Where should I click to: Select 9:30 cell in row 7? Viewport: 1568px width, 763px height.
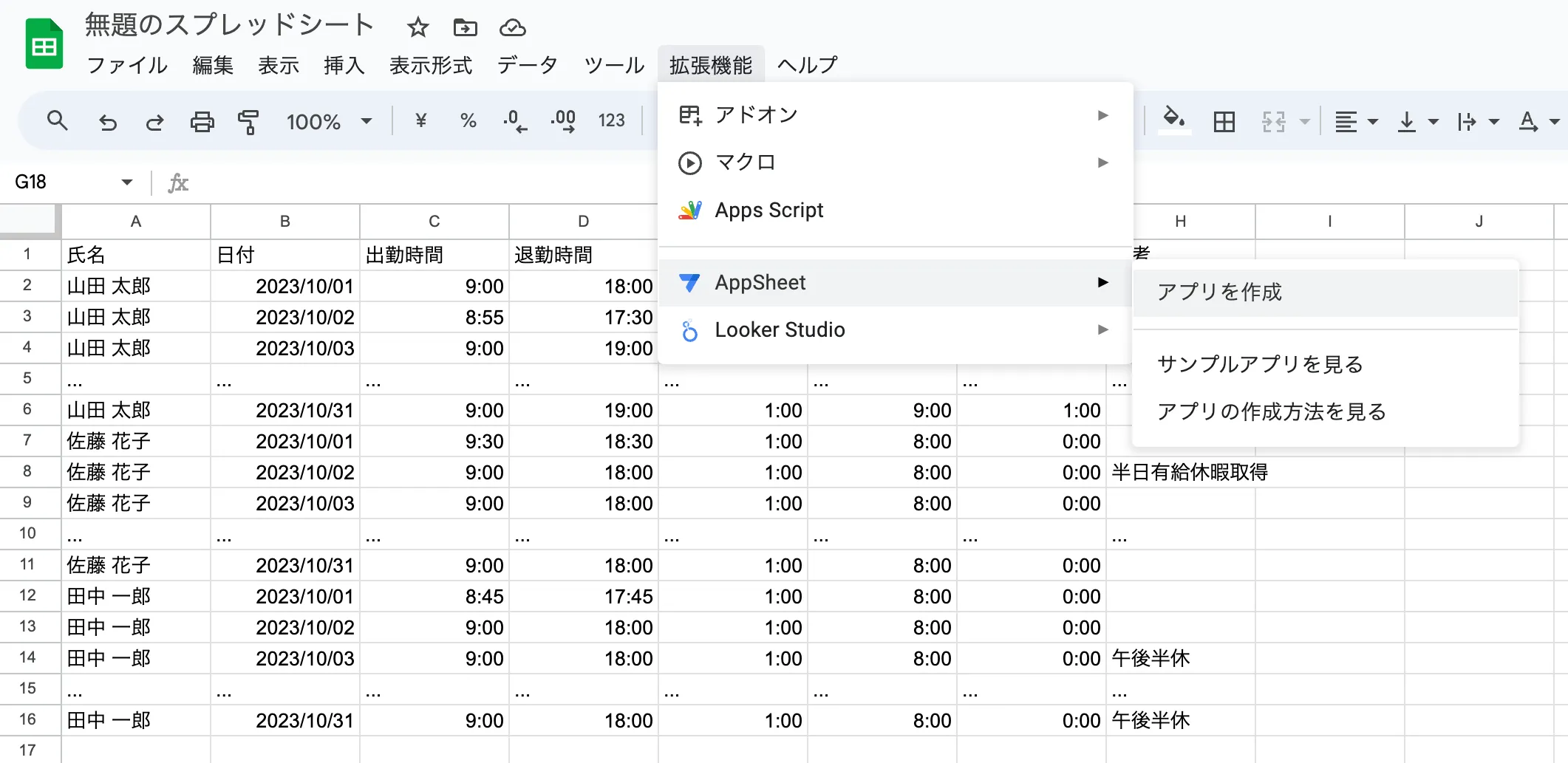click(434, 441)
